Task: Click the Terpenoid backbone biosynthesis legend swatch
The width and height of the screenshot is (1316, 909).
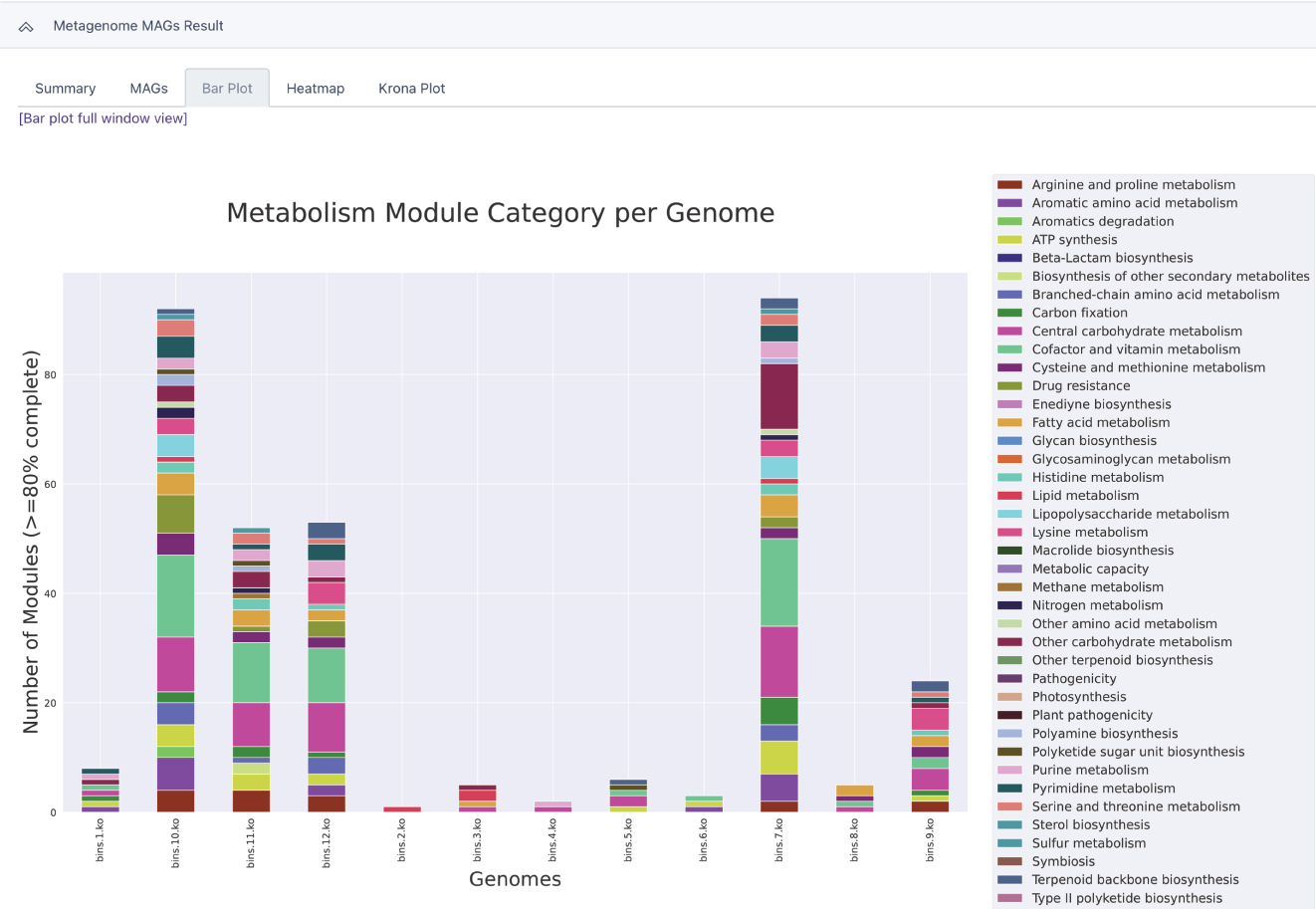Action: coord(1009,880)
